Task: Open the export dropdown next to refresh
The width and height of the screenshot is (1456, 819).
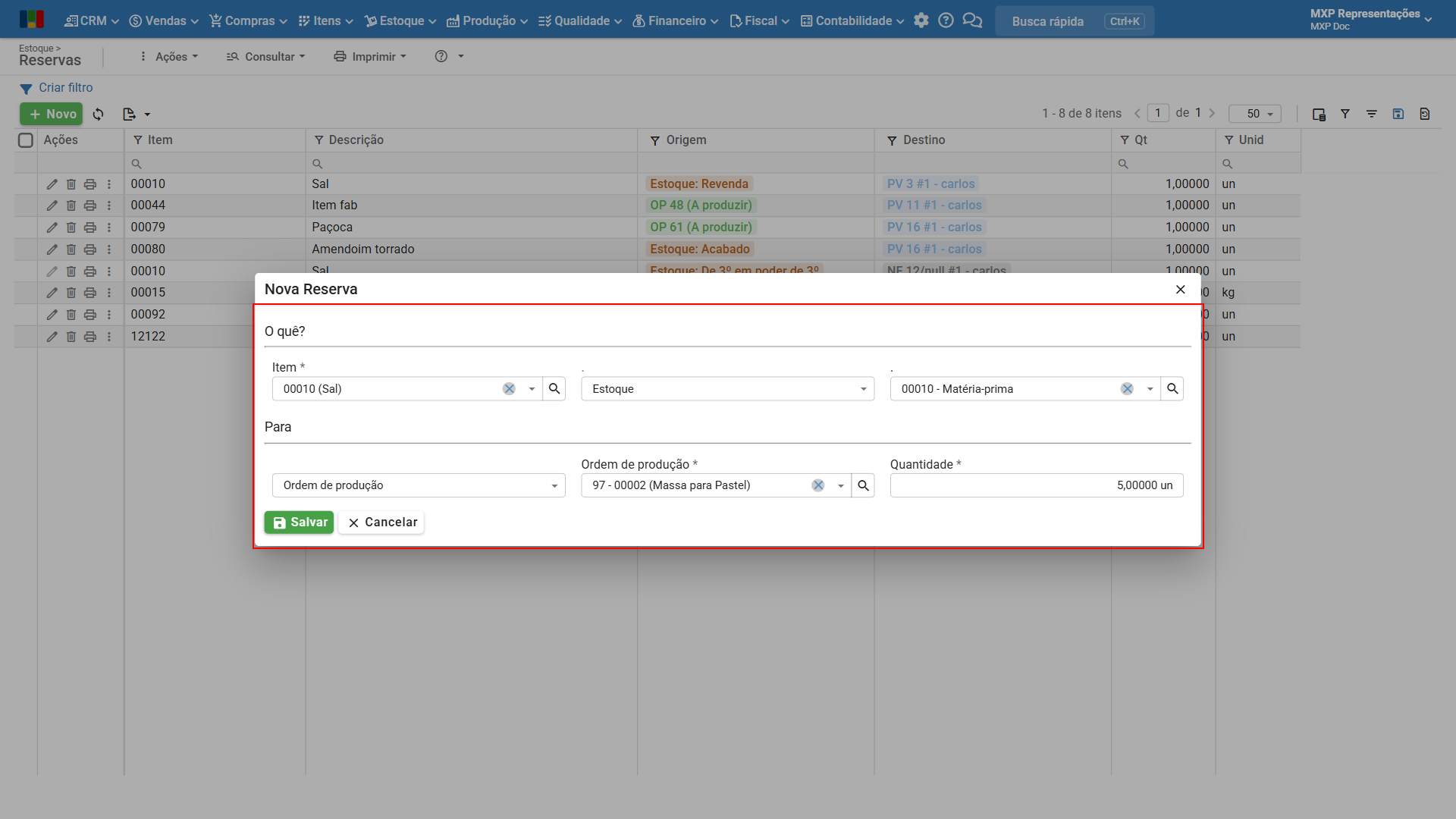Action: pyautogui.click(x=136, y=115)
